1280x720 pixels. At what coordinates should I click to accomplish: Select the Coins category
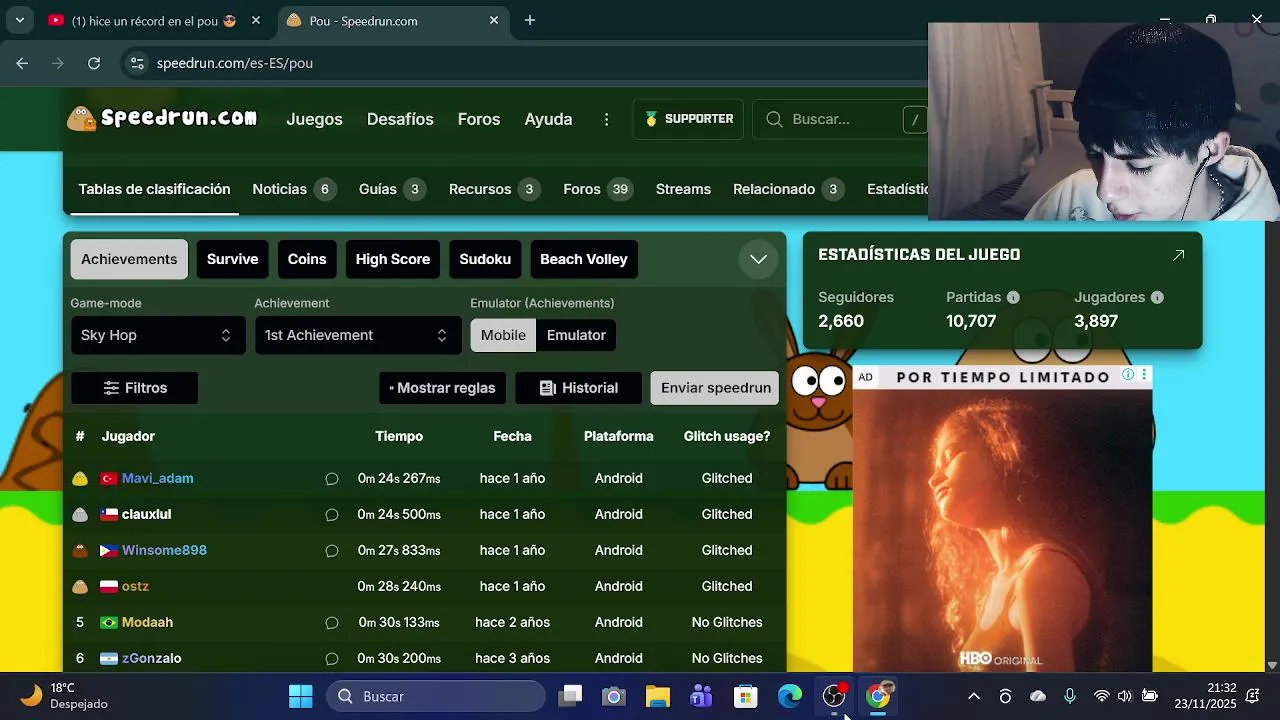pyautogui.click(x=307, y=259)
